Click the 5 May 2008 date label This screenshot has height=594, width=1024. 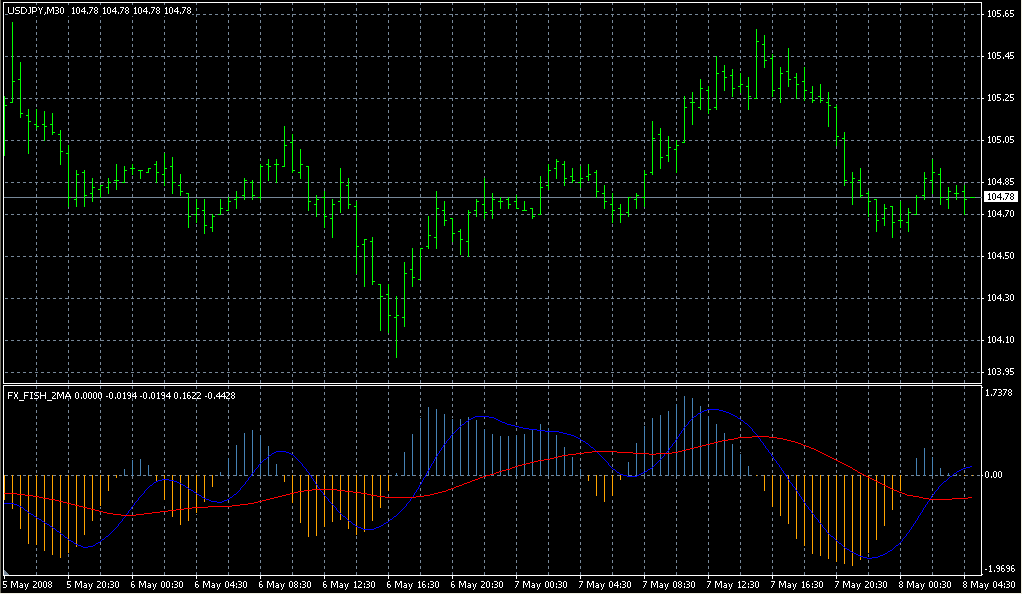tap(27, 584)
